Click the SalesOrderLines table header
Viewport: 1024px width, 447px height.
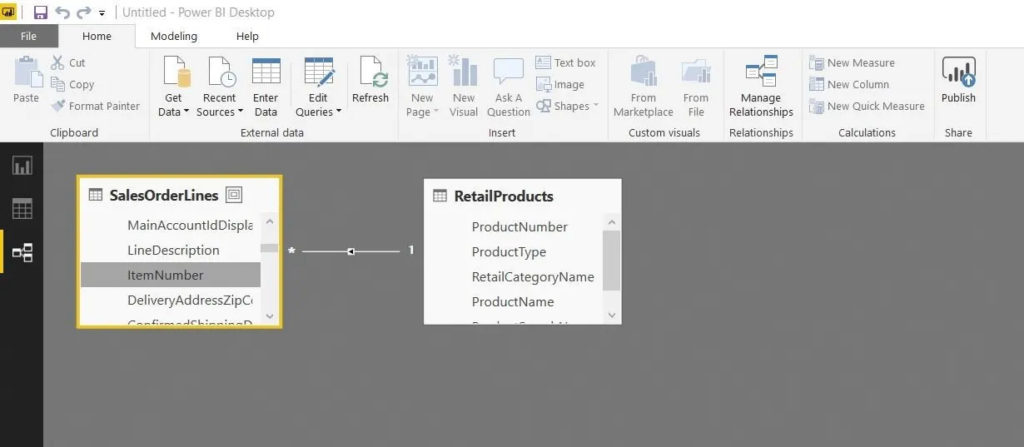pyautogui.click(x=163, y=195)
